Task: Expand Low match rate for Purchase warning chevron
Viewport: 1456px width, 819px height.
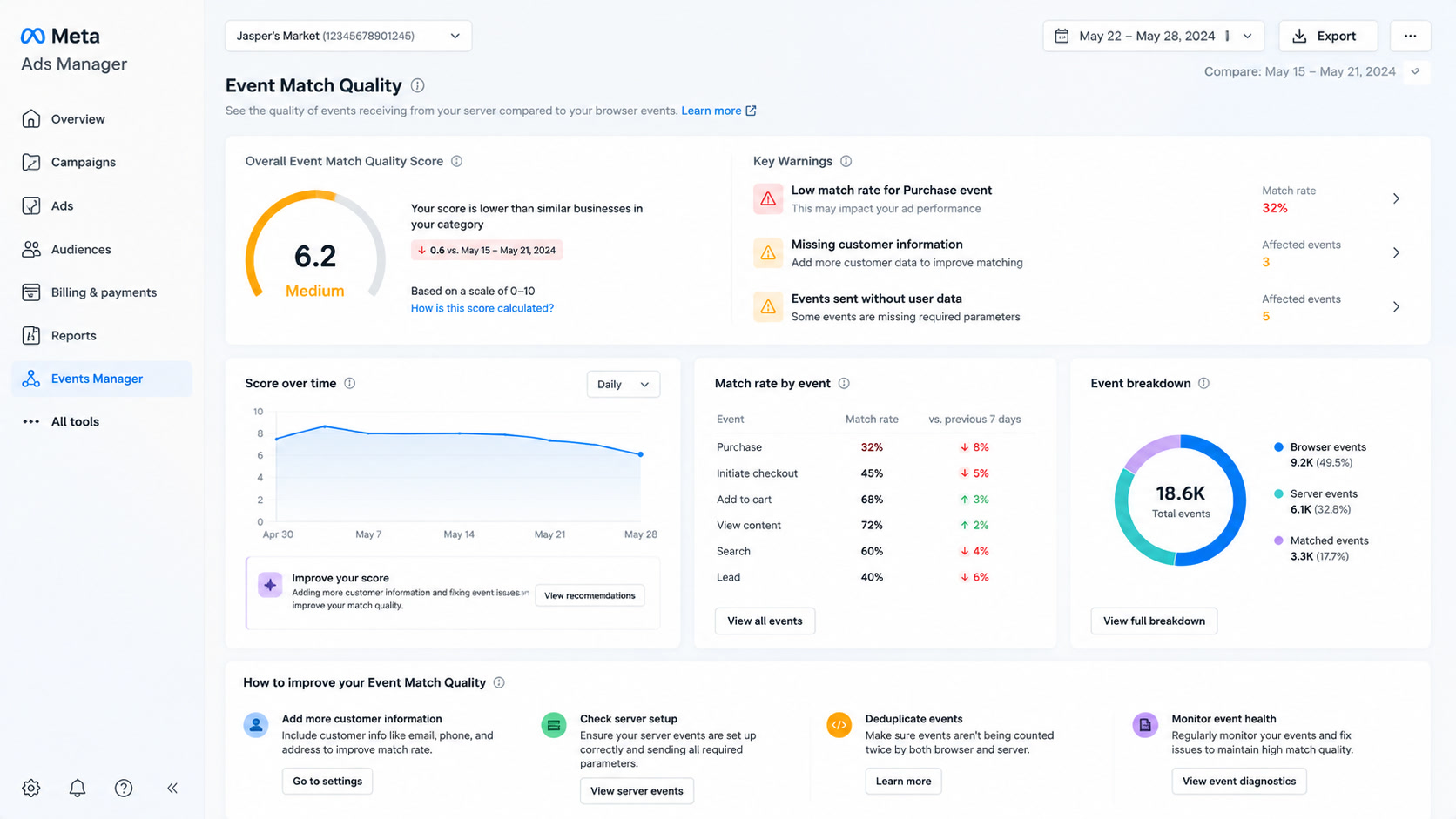Action: (1396, 198)
